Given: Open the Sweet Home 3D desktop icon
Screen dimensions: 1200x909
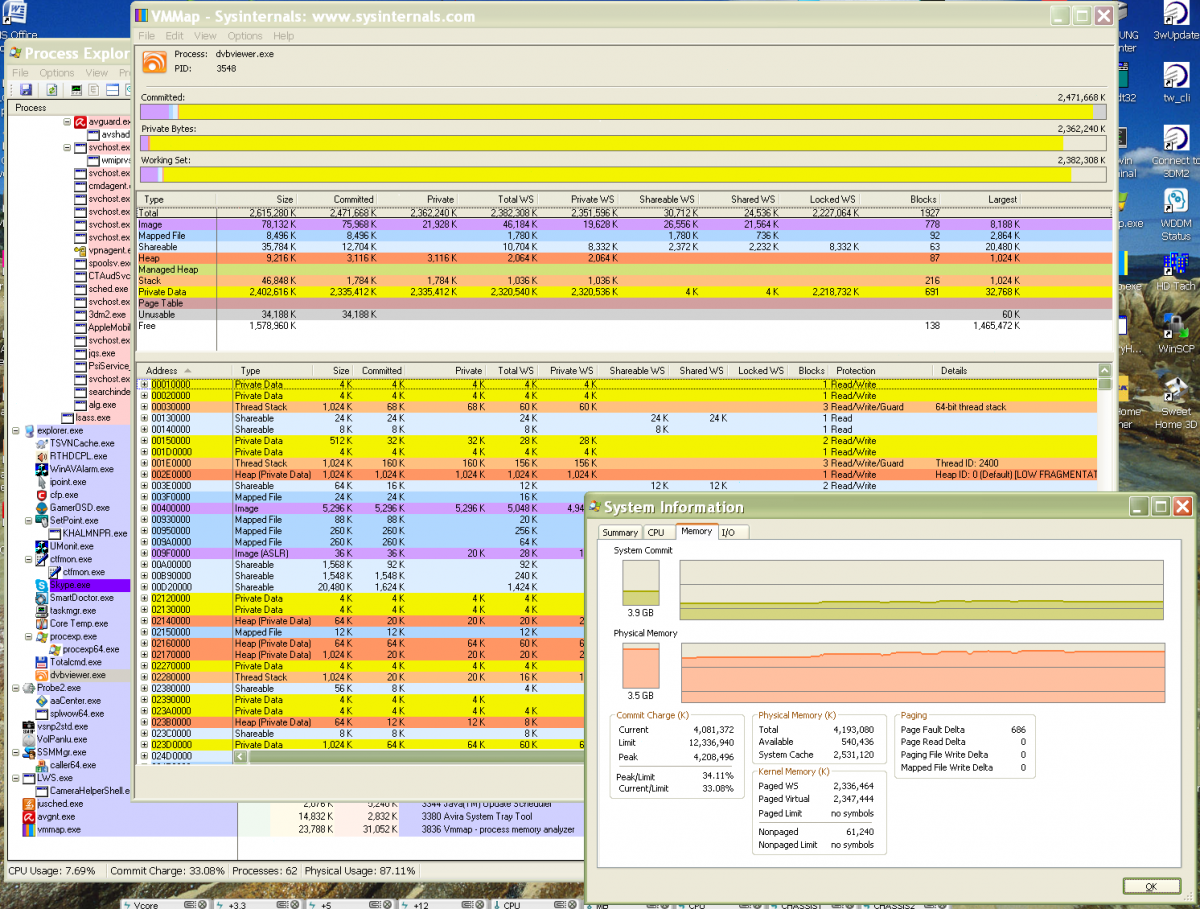Looking at the screenshot, I should click(x=1175, y=402).
